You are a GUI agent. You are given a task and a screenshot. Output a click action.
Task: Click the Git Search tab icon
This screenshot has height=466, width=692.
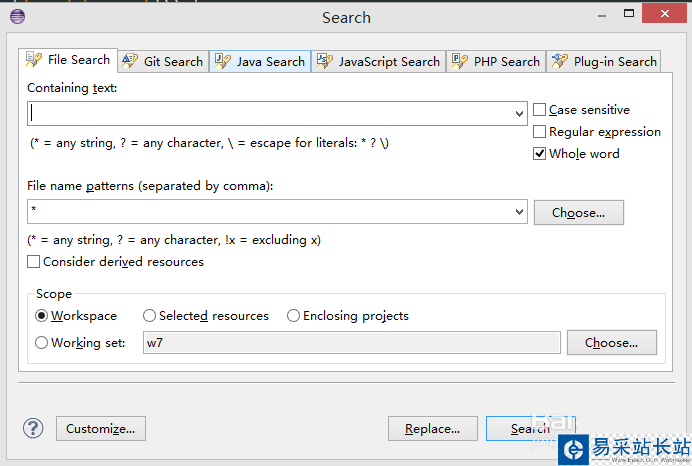tap(130, 61)
